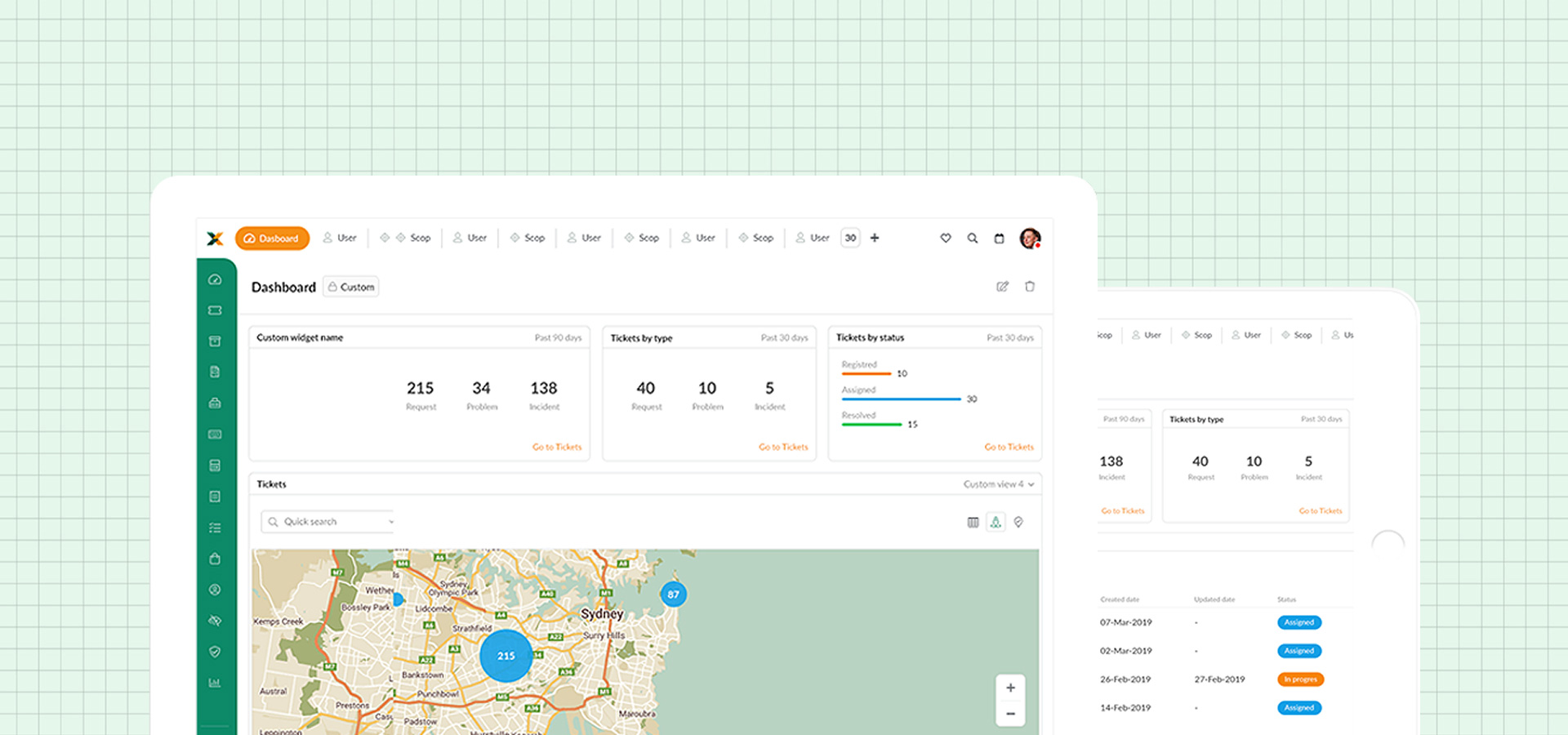Open the shopping bag sidebar icon
1568x735 pixels.
click(x=215, y=559)
